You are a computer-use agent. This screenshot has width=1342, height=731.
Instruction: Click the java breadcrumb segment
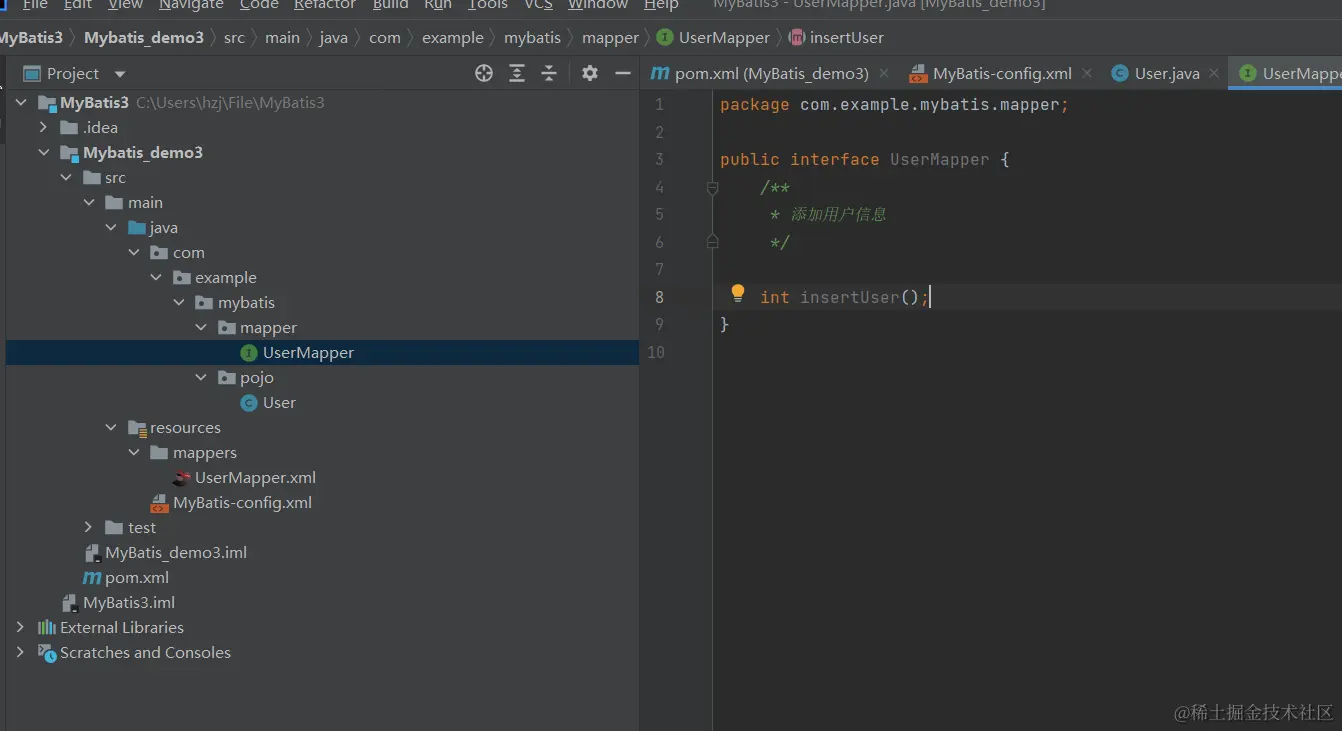click(x=334, y=37)
